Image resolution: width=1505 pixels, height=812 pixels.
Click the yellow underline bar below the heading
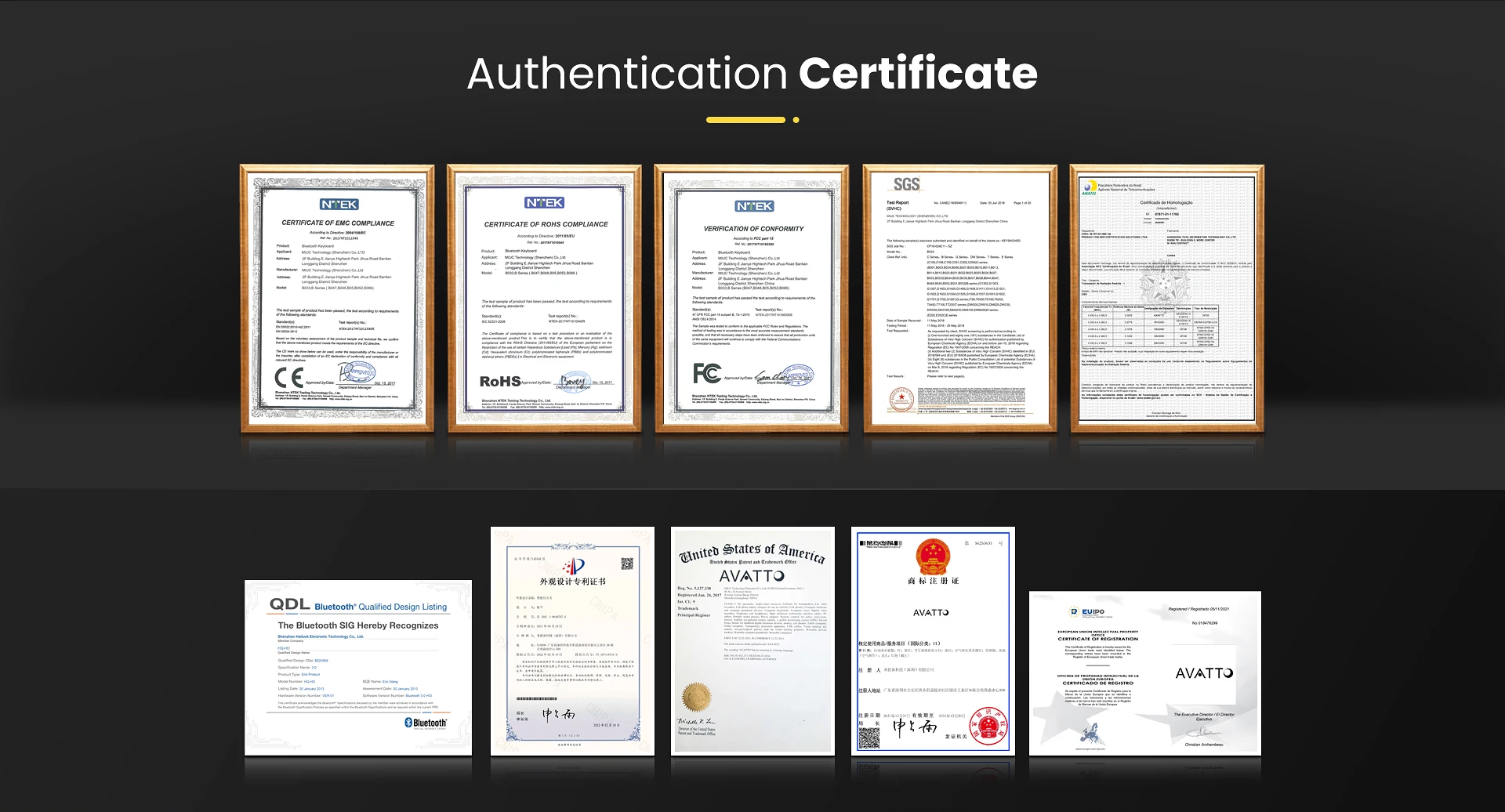pyautogui.click(x=745, y=120)
